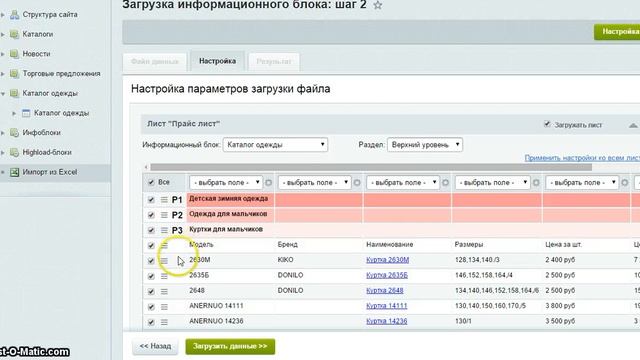Screen dimensions: 640x360
Task: Click row menu icon for ANERNUO 14236
Action: click(x=164, y=322)
